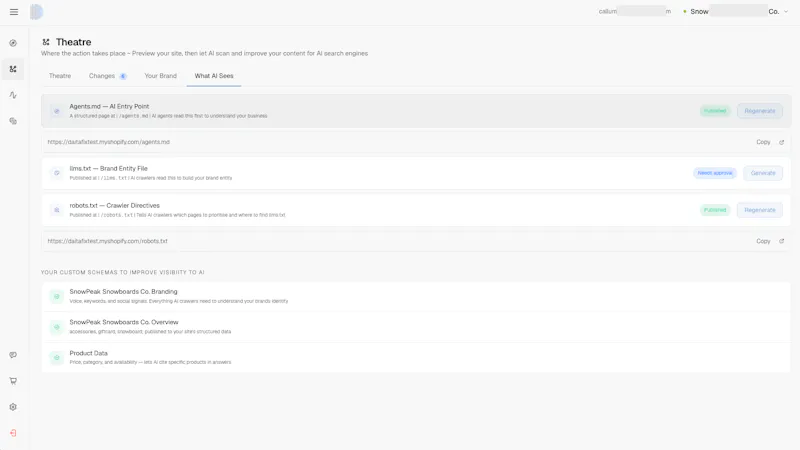Select the What AI Sees tab
This screenshot has width=800, height=450.
tap(214, 76)
